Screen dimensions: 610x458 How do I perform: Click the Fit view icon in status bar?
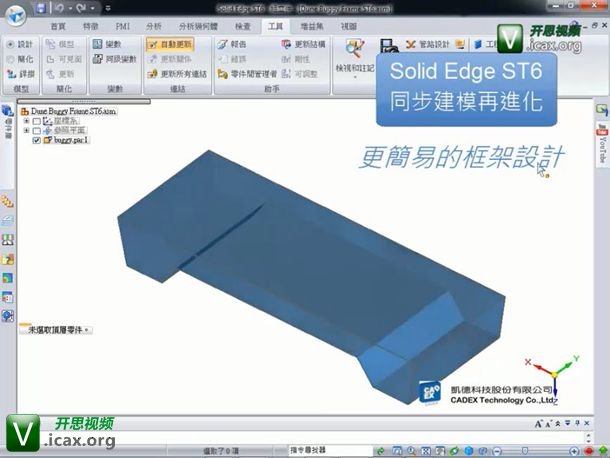[426, 451]
